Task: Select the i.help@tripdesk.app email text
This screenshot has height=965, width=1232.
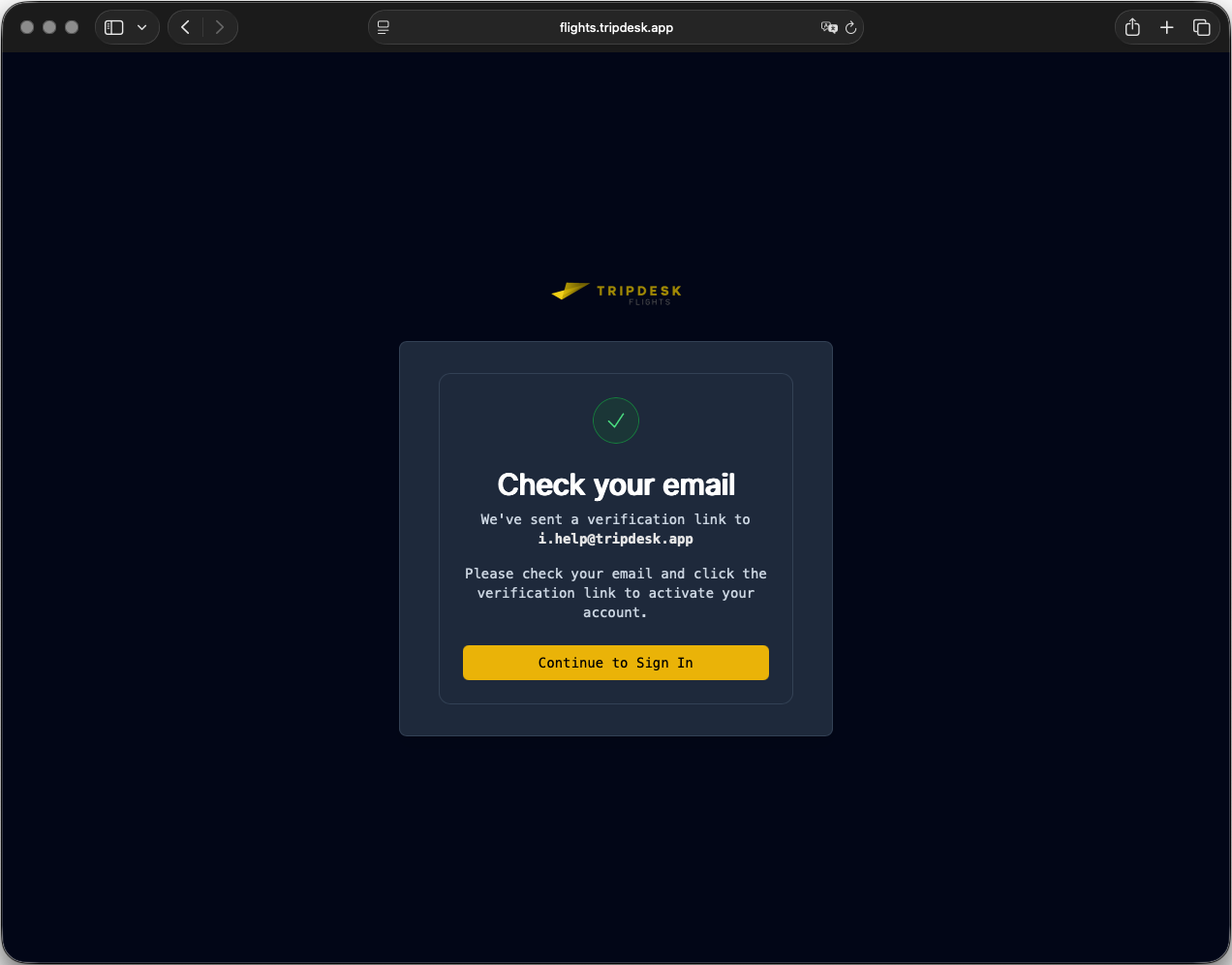Action: (616, 539)
